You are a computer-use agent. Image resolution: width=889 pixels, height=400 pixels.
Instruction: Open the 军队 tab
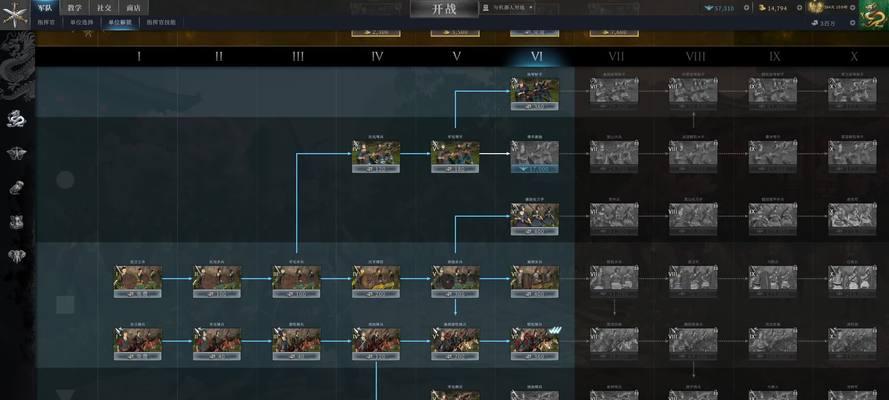(x=47, y=7)
